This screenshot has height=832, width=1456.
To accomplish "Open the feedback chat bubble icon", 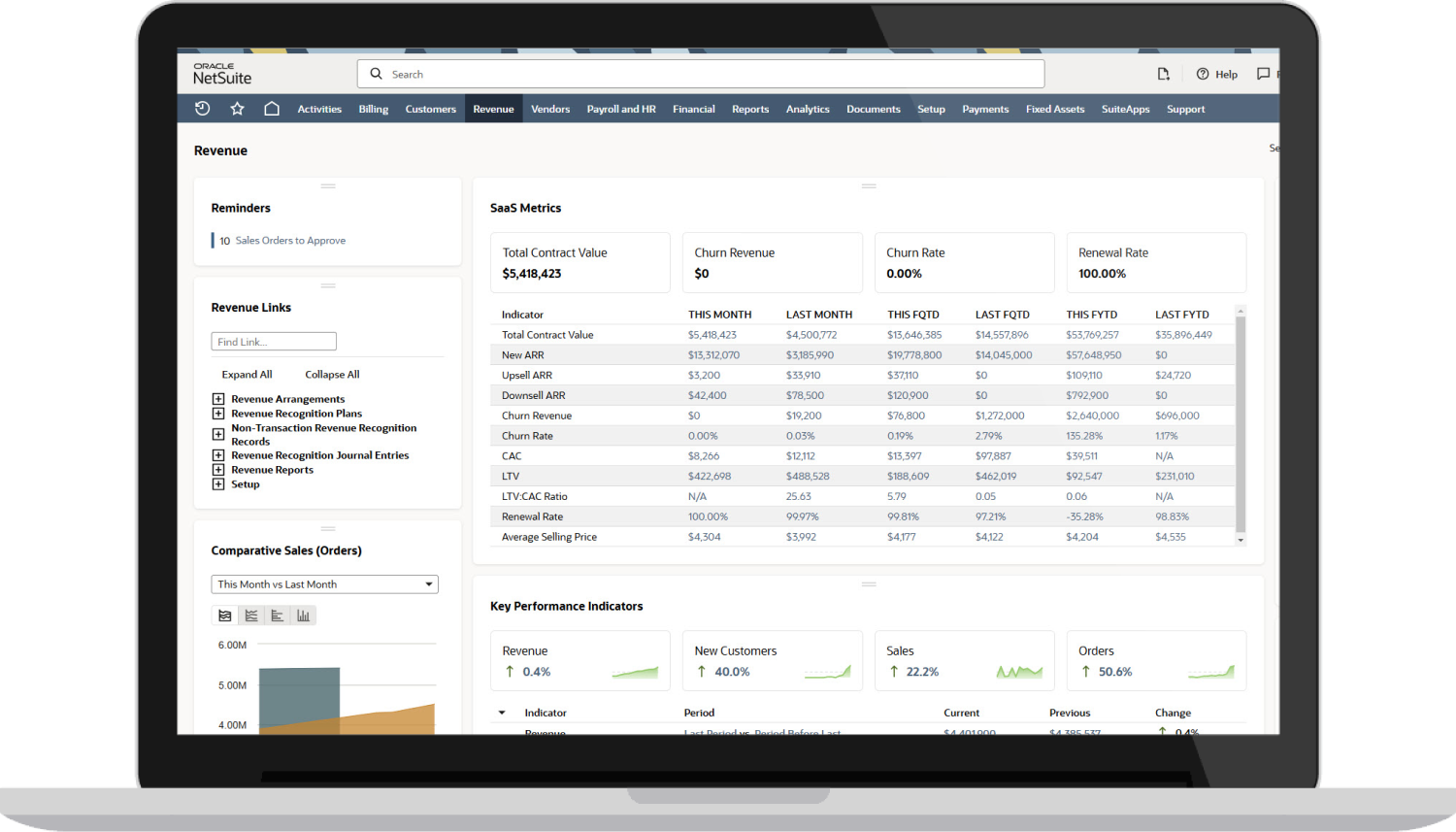I will [x=1264, y=74].
